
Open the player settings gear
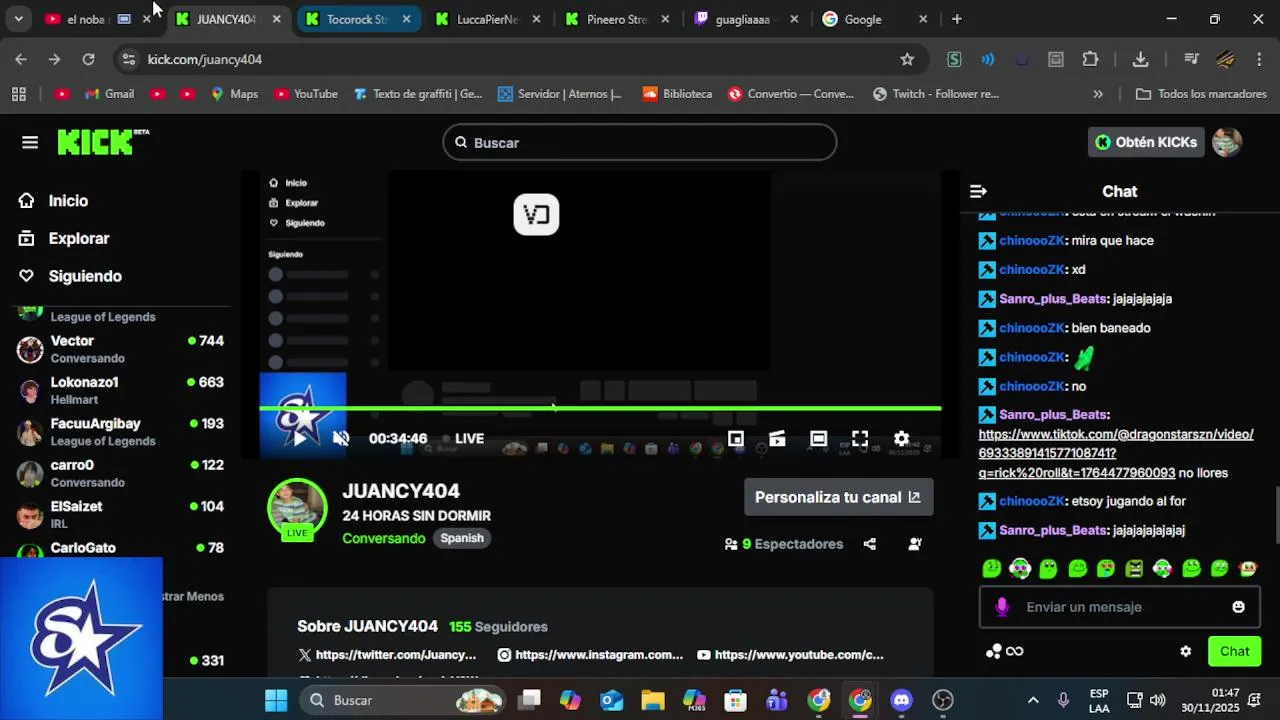[901, 438]
